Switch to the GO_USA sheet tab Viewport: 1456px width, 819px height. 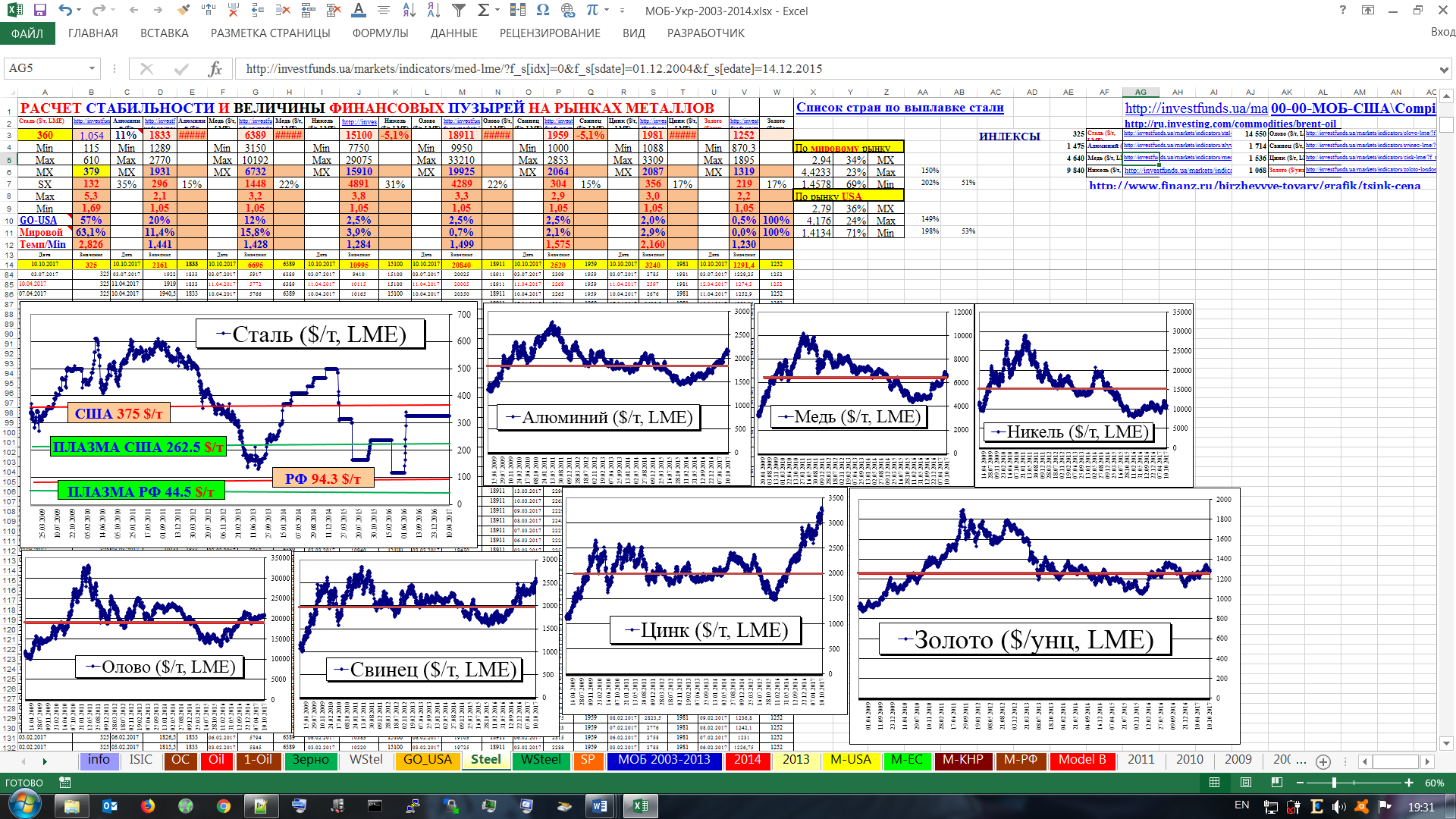tap(427, 760)
